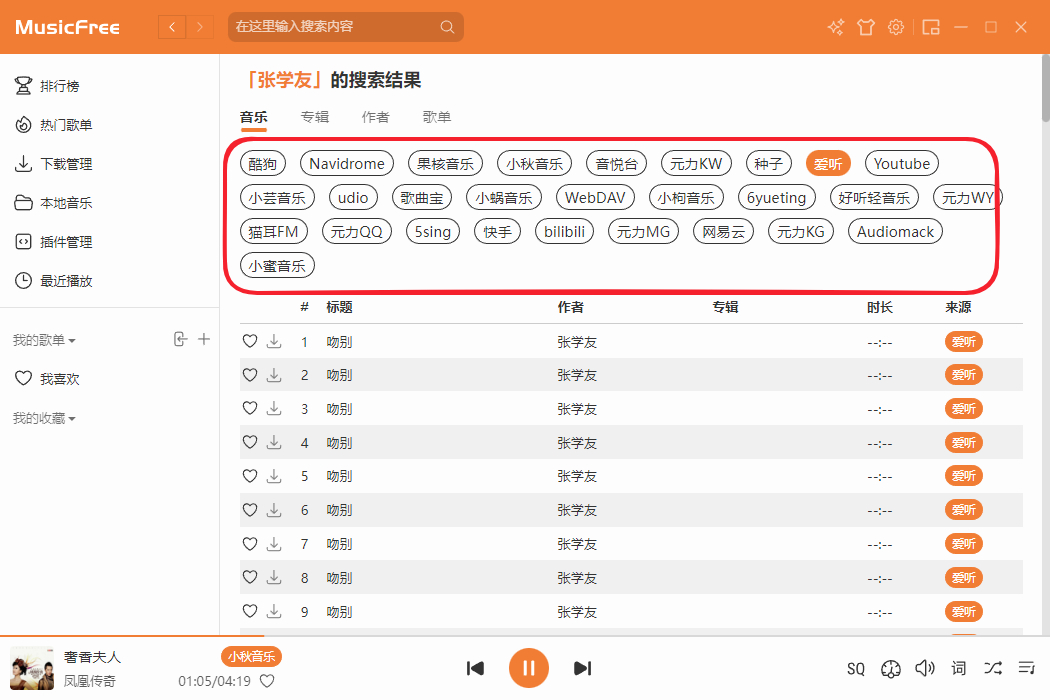Navigate forward with right arrow
The height and width of the screenshot is (700, 1050).
tap(200, 27)
